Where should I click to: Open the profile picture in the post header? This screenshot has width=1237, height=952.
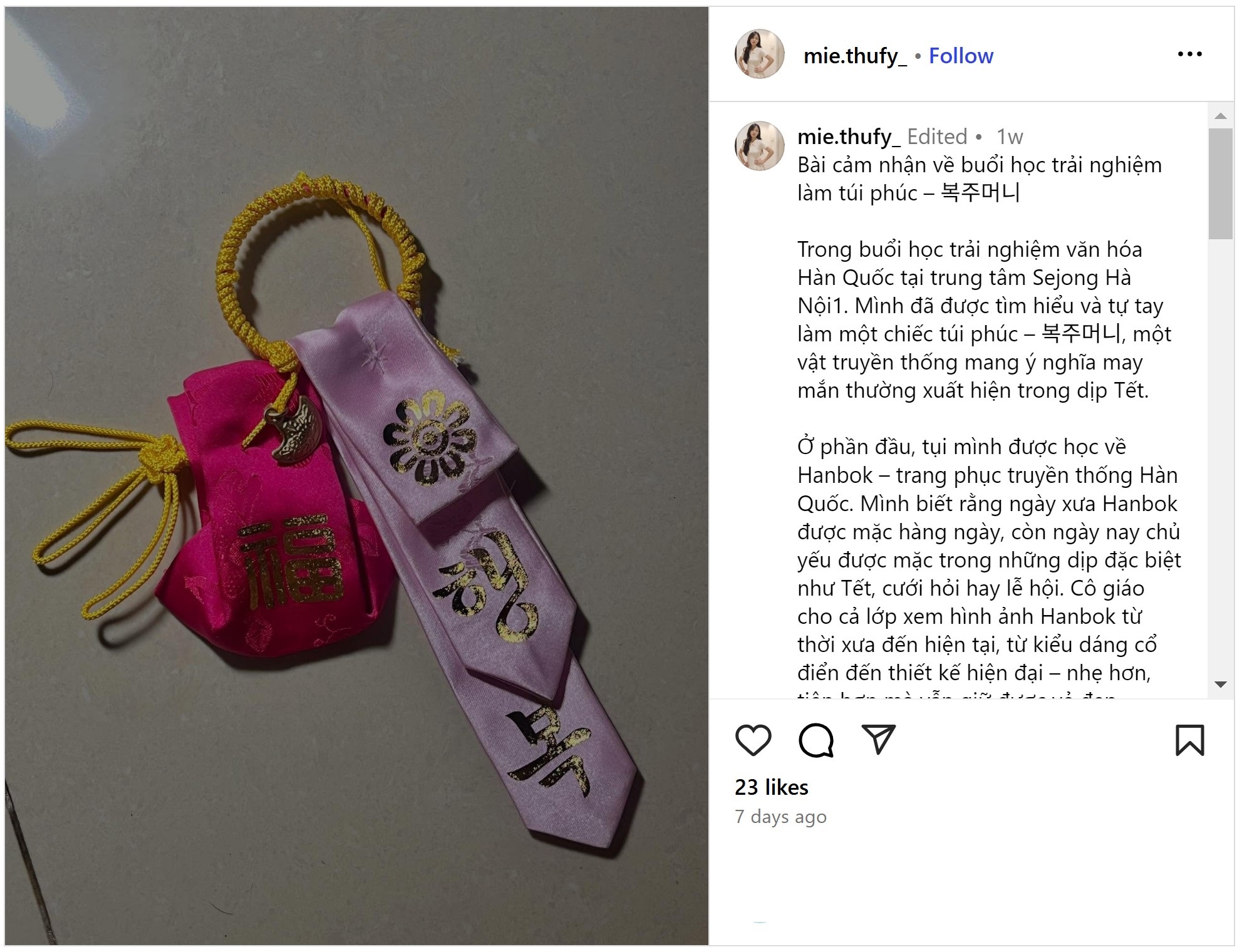758,54
